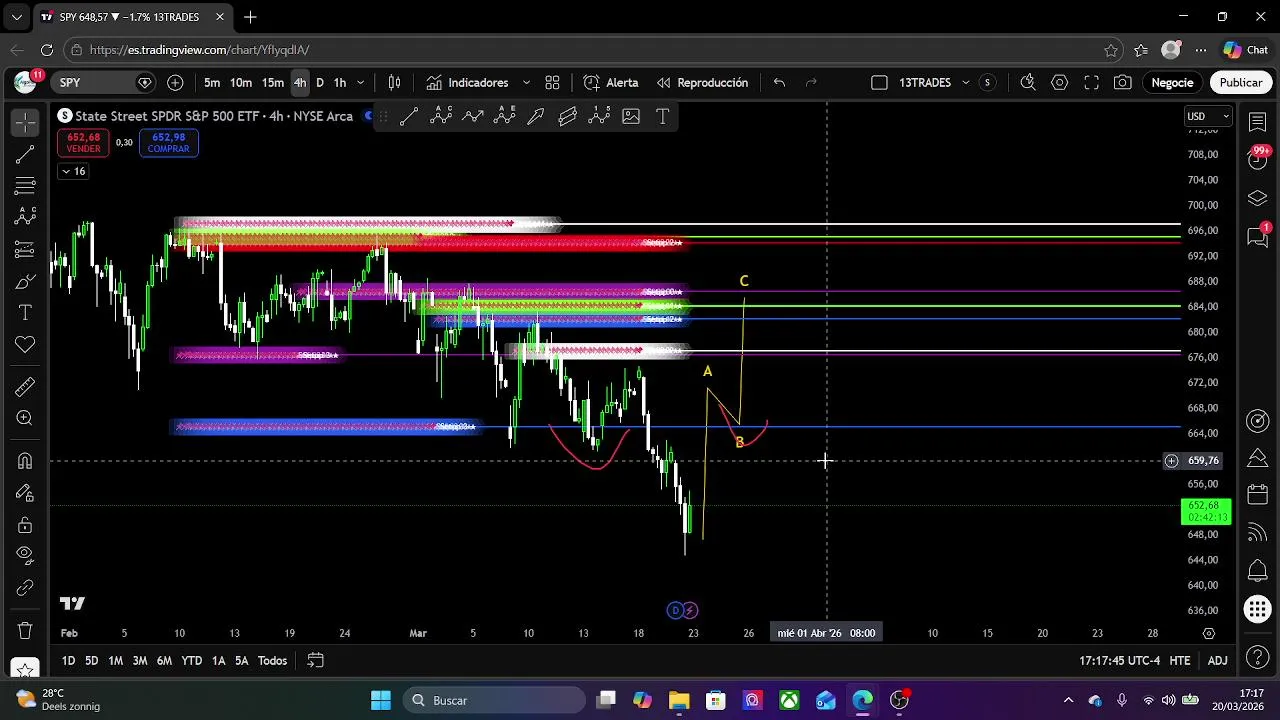Image resolution: width=1280 pixels, height=720 pixels.
Task: Open the chart patterns tools in left sidebar
Action: pyautogui.click(x=25, y=217)
